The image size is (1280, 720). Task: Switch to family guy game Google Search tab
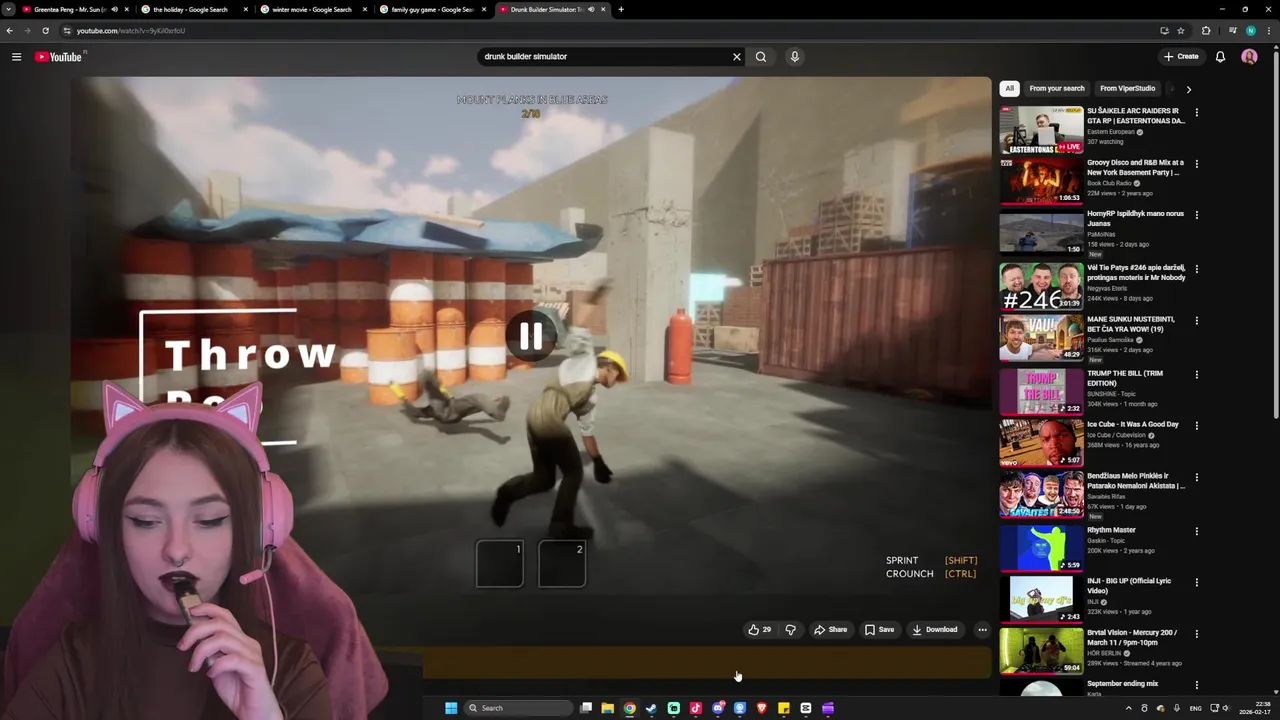coord(432,9)
